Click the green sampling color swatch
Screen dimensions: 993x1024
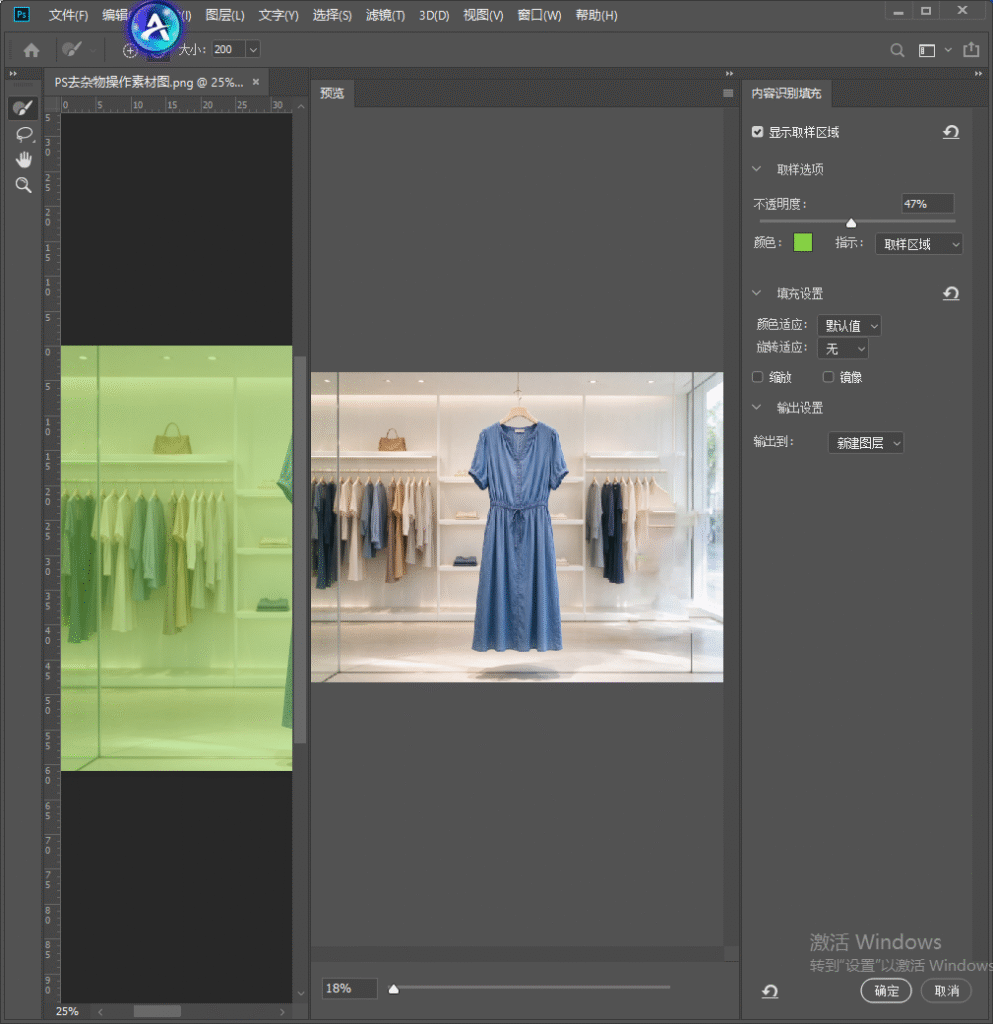pos(802,242)
